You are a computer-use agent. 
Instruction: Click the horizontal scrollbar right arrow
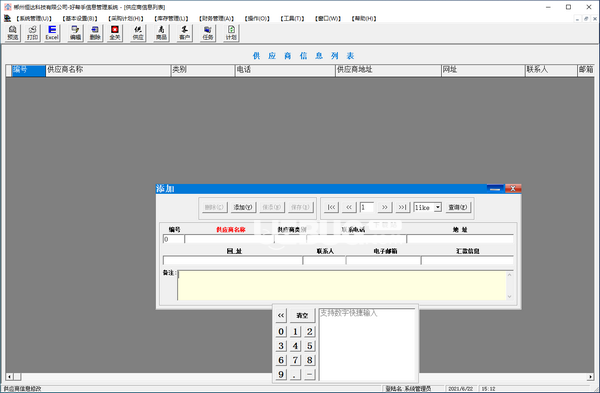point(590,377)
